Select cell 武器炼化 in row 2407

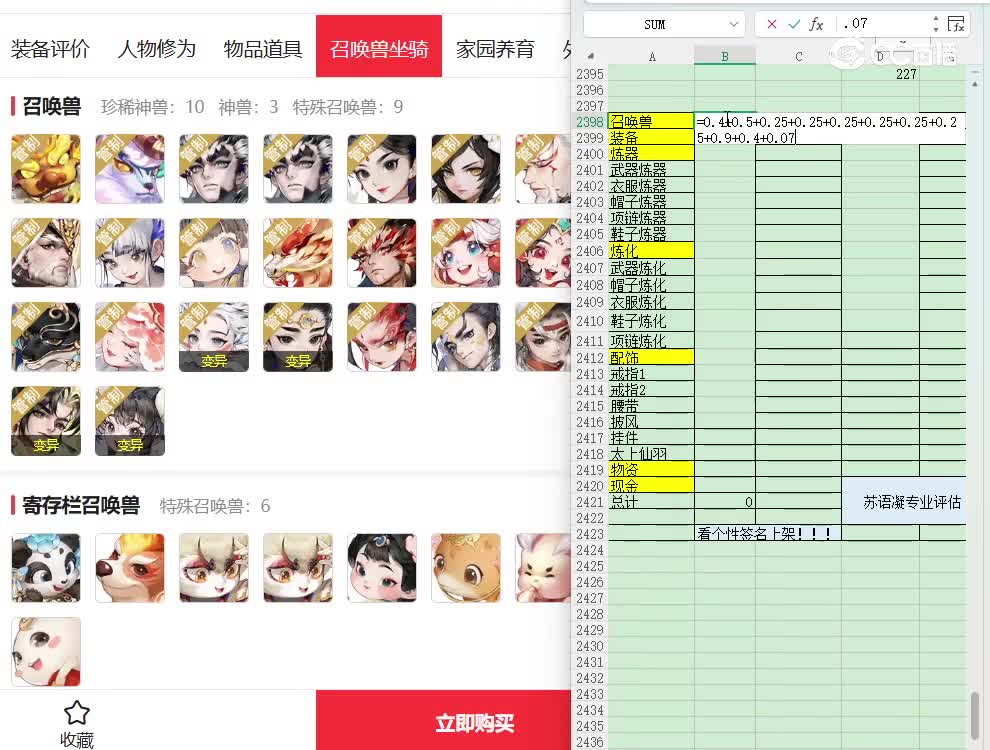pyautogui.click(x=651, y=268)
